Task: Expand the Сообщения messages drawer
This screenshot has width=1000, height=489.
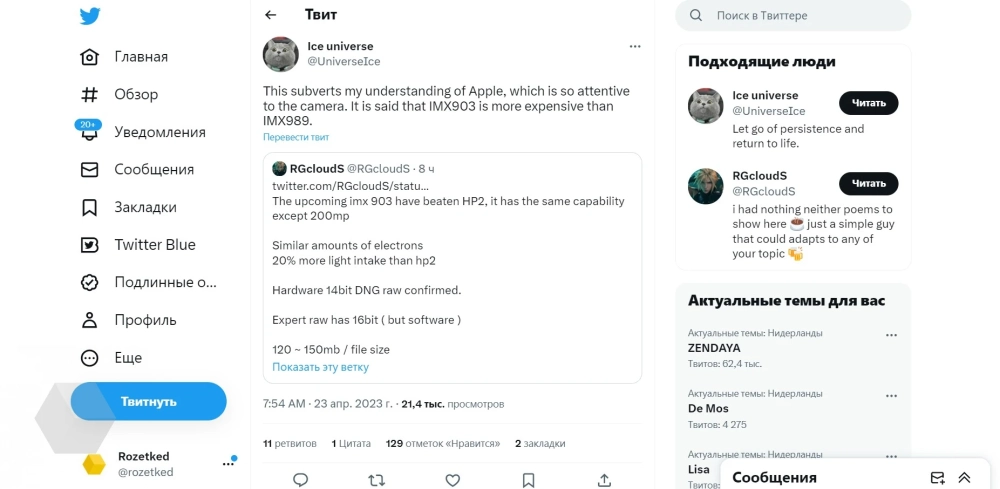Action: point(964,477)
